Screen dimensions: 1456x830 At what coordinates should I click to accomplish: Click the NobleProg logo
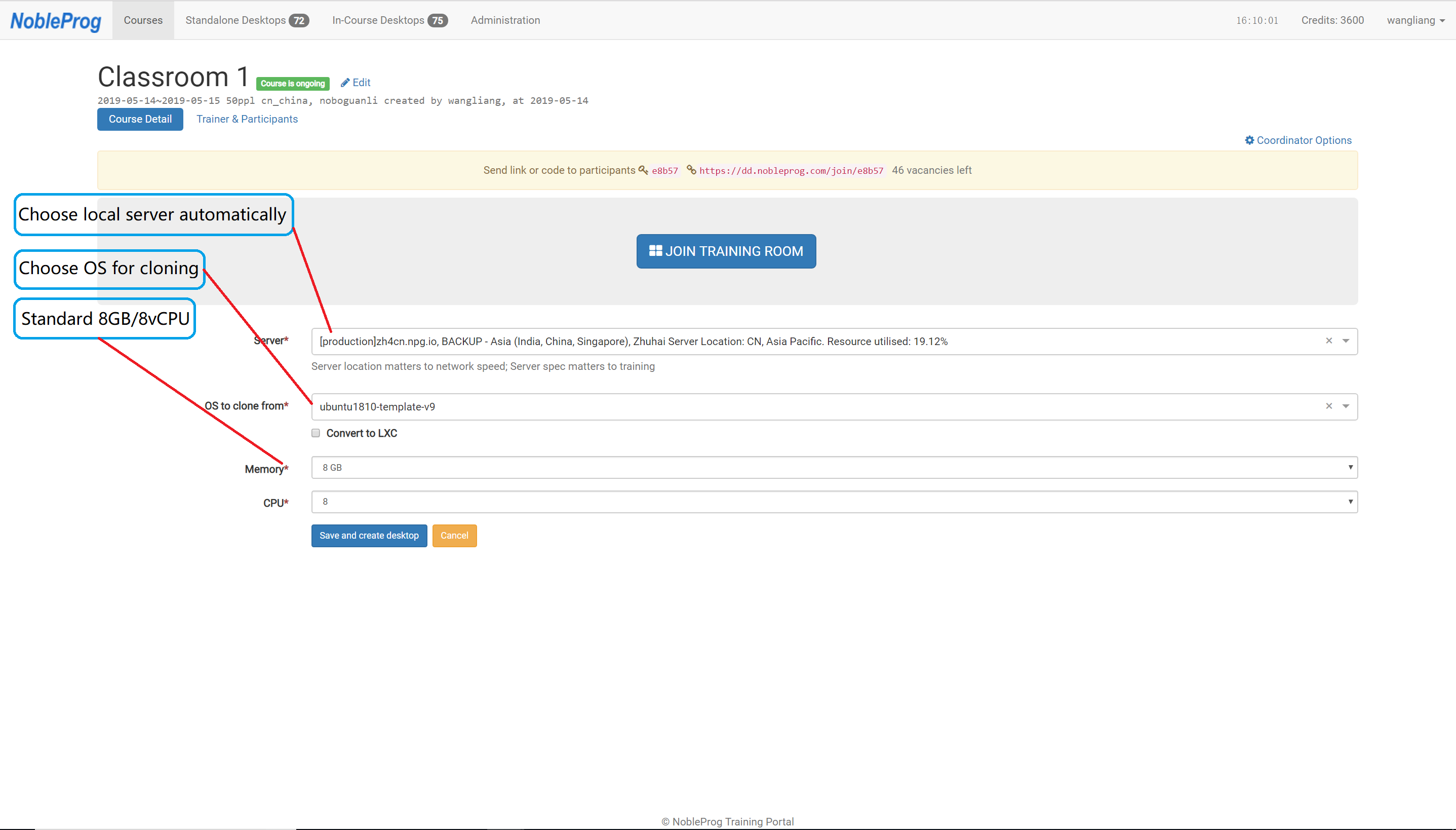pos(56,21)
